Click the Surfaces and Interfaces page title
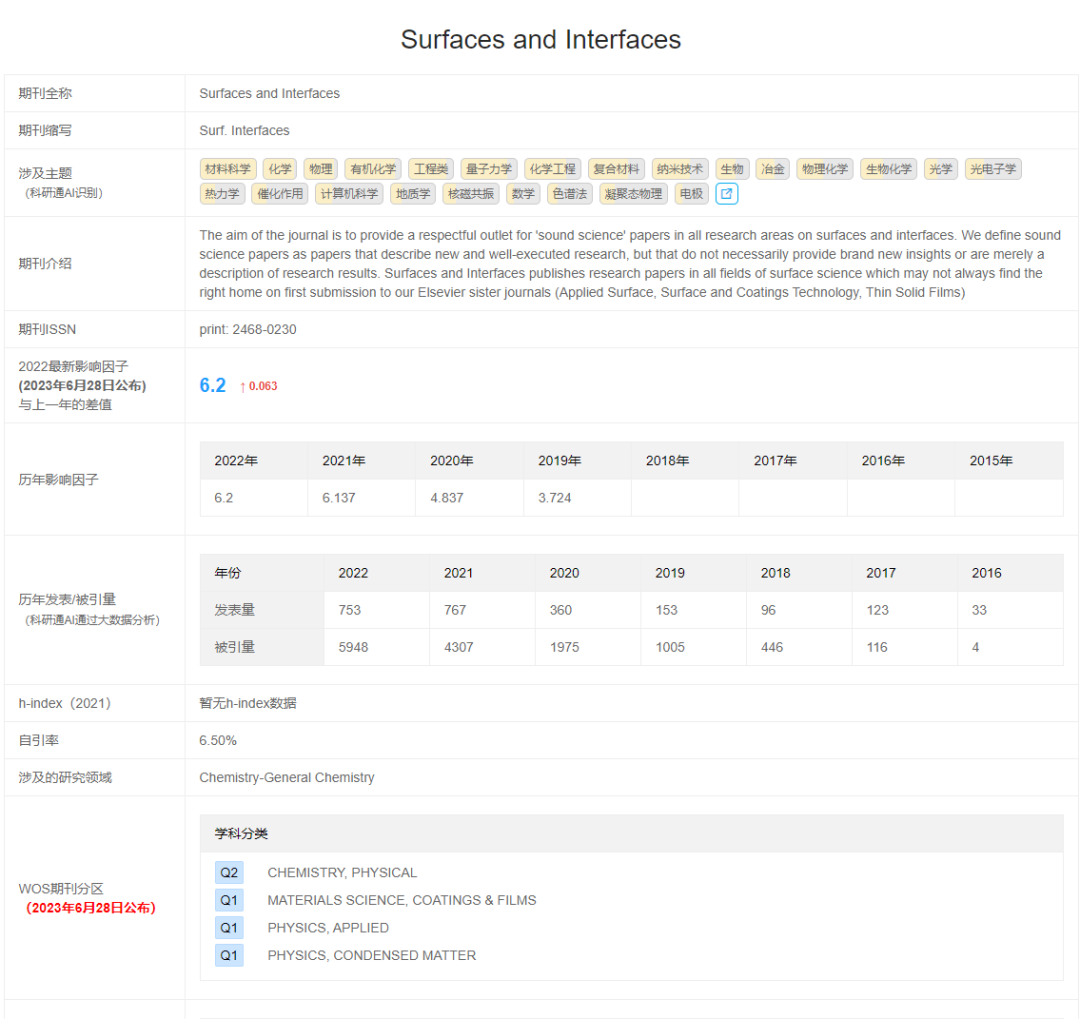 pyautogui.click(x=540, y=39)
